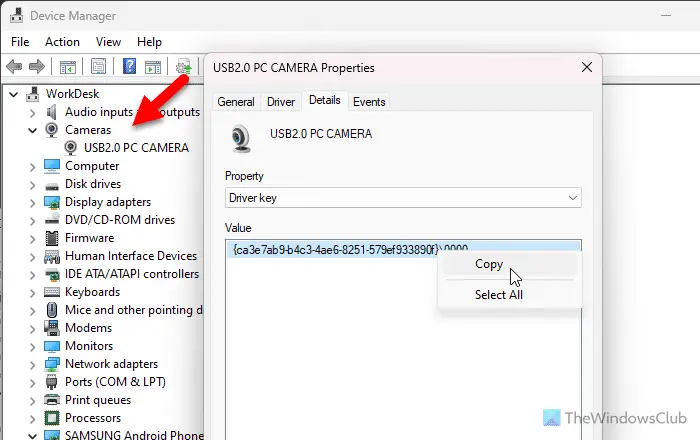Viewport: 700px width, 440px height.
Task: Open the Action menu
Action: point(62,42)
